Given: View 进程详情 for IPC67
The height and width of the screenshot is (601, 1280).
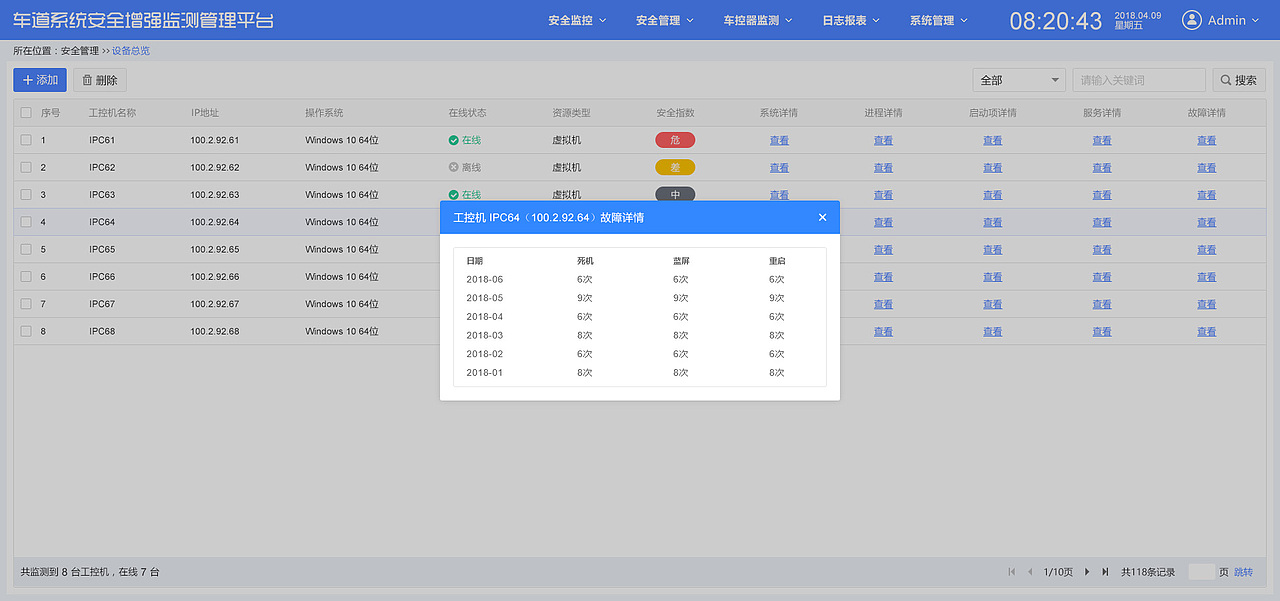Looking at the screenshot, I should 883,304.
